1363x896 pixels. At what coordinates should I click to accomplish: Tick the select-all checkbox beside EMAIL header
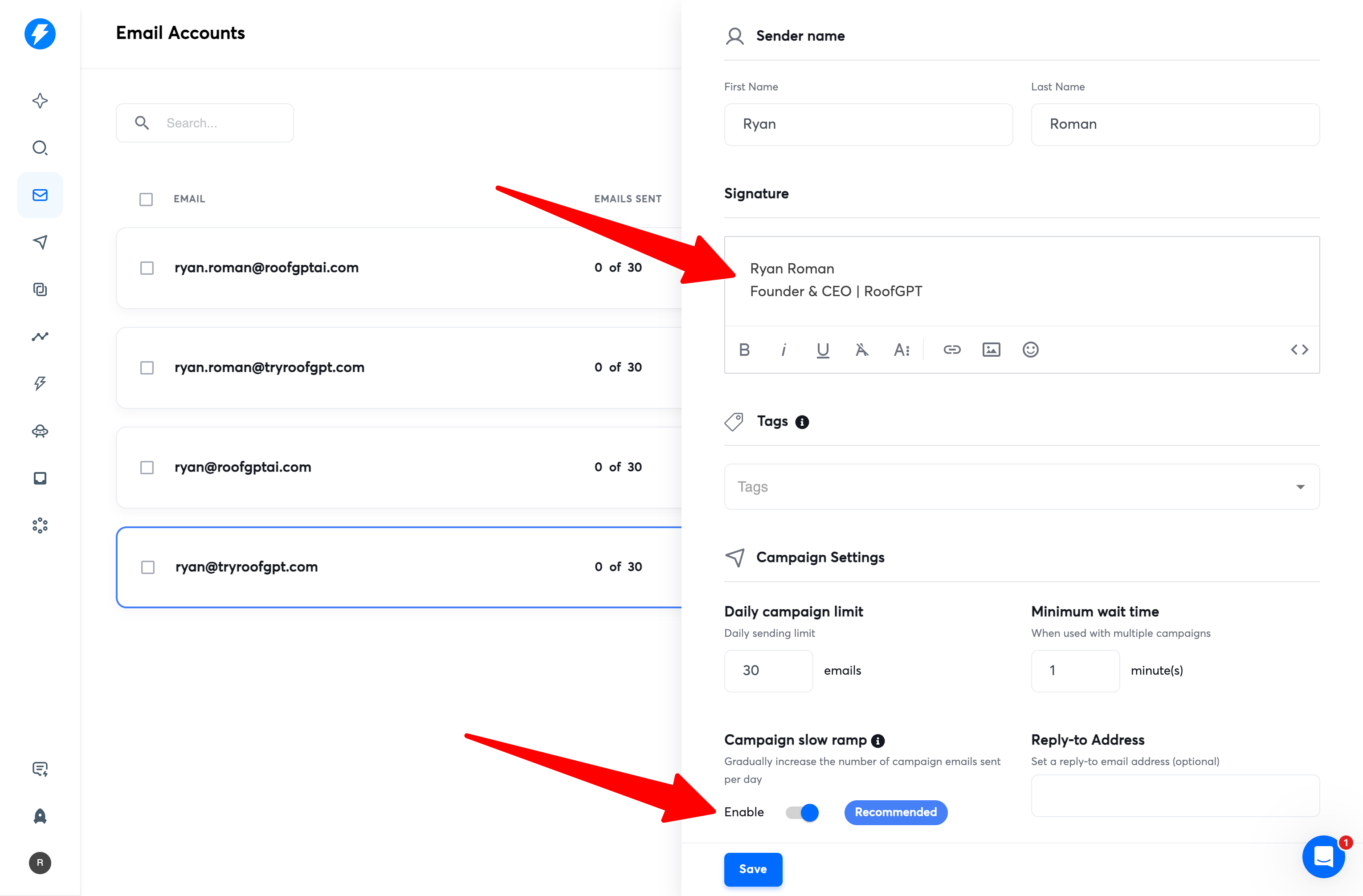coord(146,199)
